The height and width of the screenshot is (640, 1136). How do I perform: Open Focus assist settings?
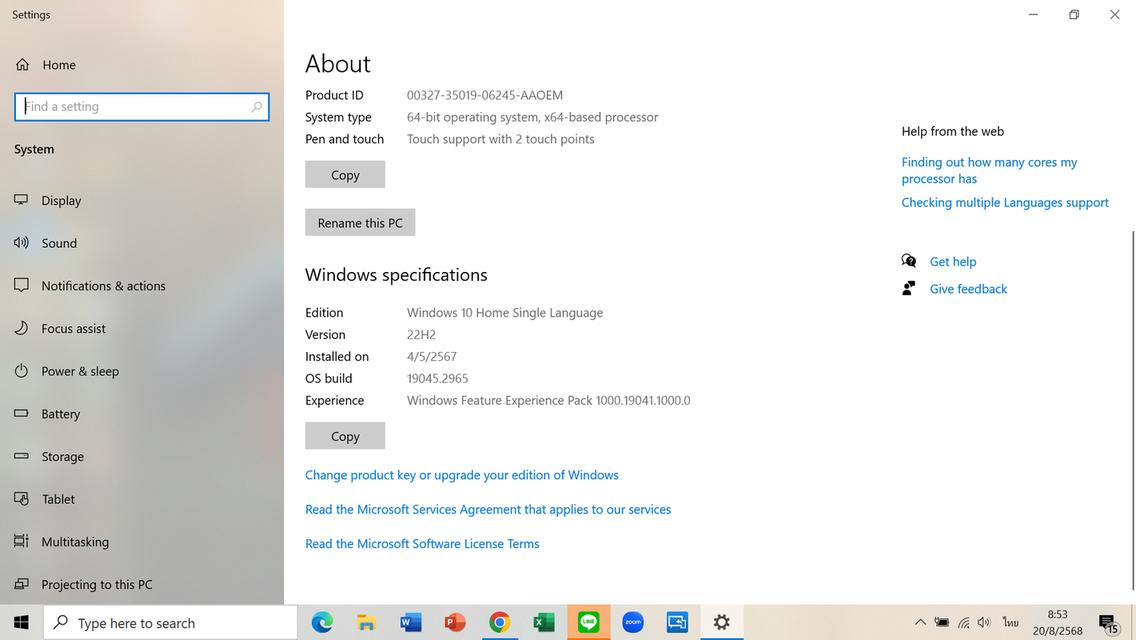pos(142,328)
